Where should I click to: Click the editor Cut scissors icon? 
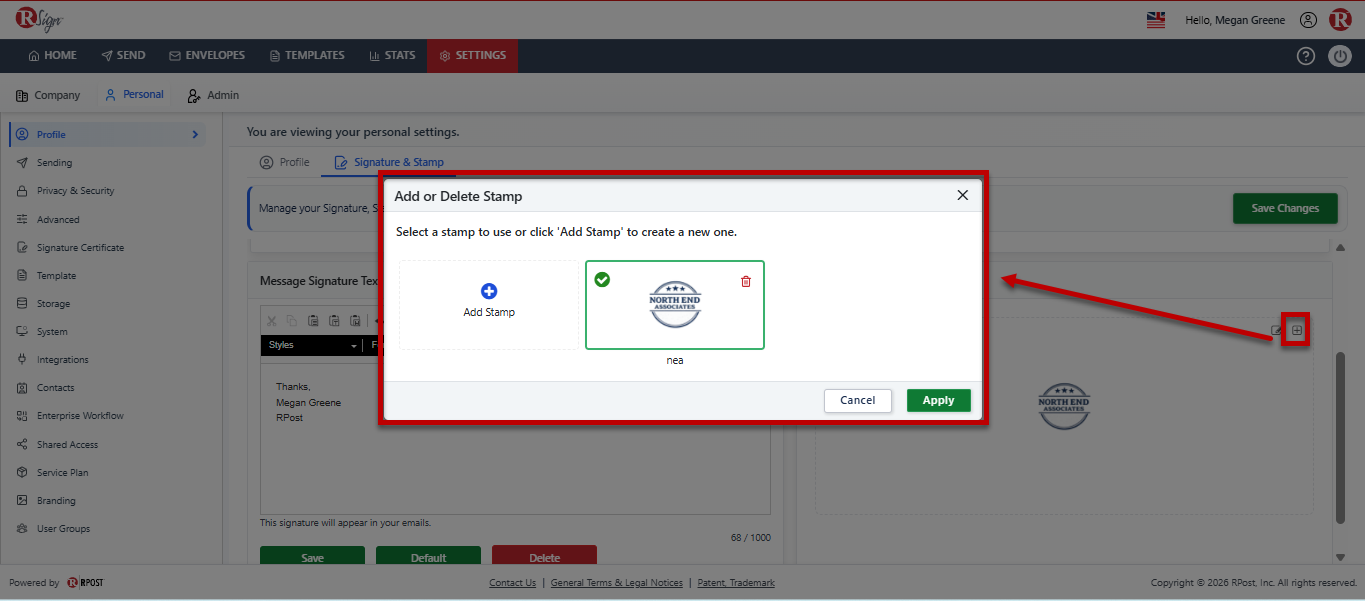click(x=271, y=321)
